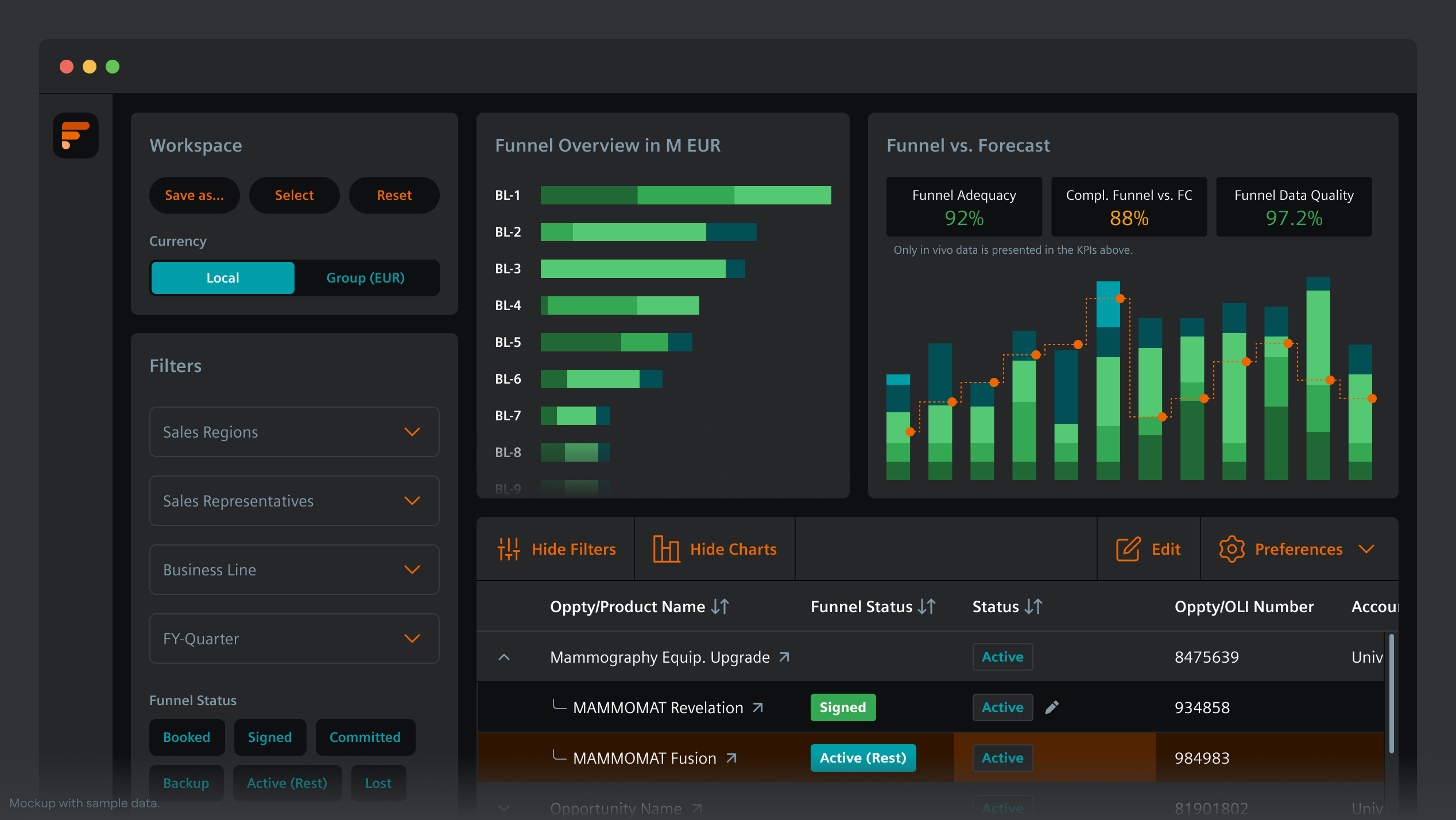The width and height of the screenshot is (1456, 820).
Task: Open the Preferences menu chevron
Action: click(x=1367, y=549)
